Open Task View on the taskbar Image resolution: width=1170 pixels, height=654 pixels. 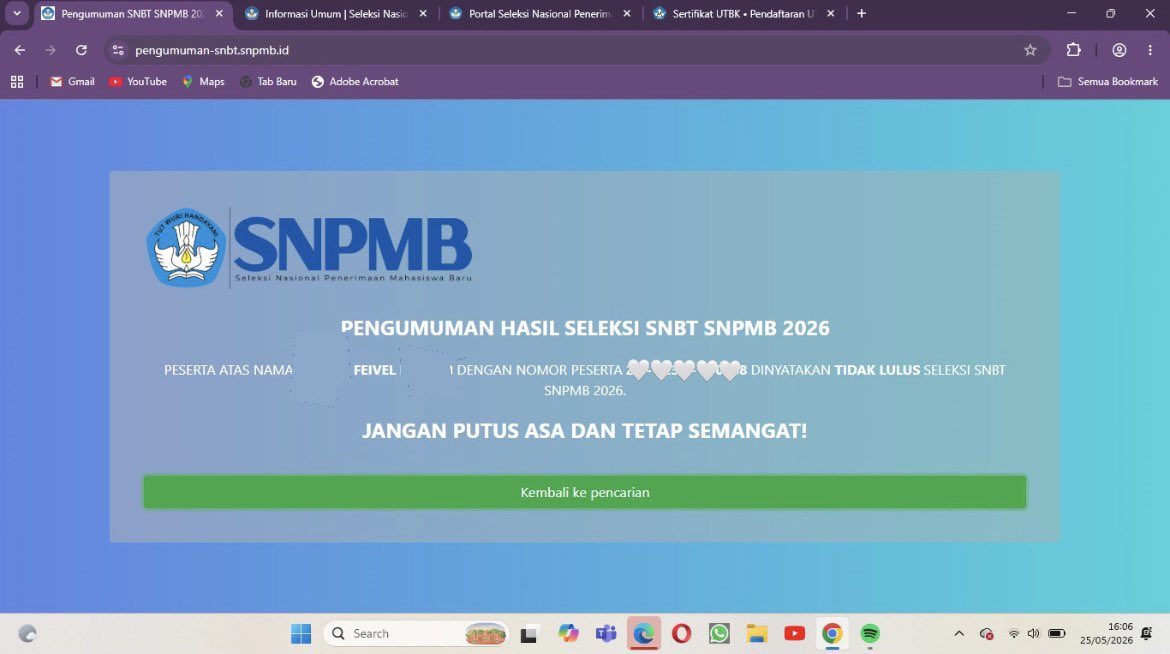tap(529, 634)
